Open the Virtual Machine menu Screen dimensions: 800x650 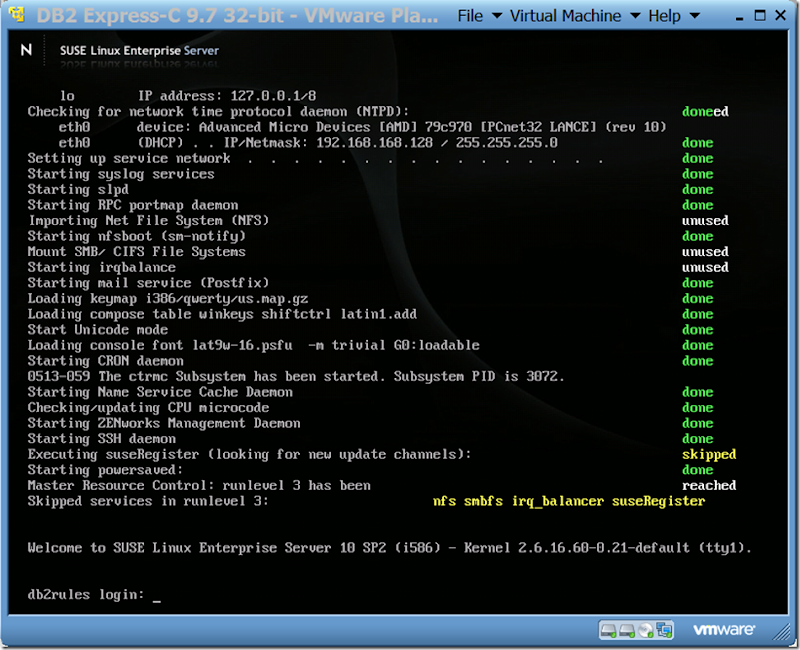(574, 16)
